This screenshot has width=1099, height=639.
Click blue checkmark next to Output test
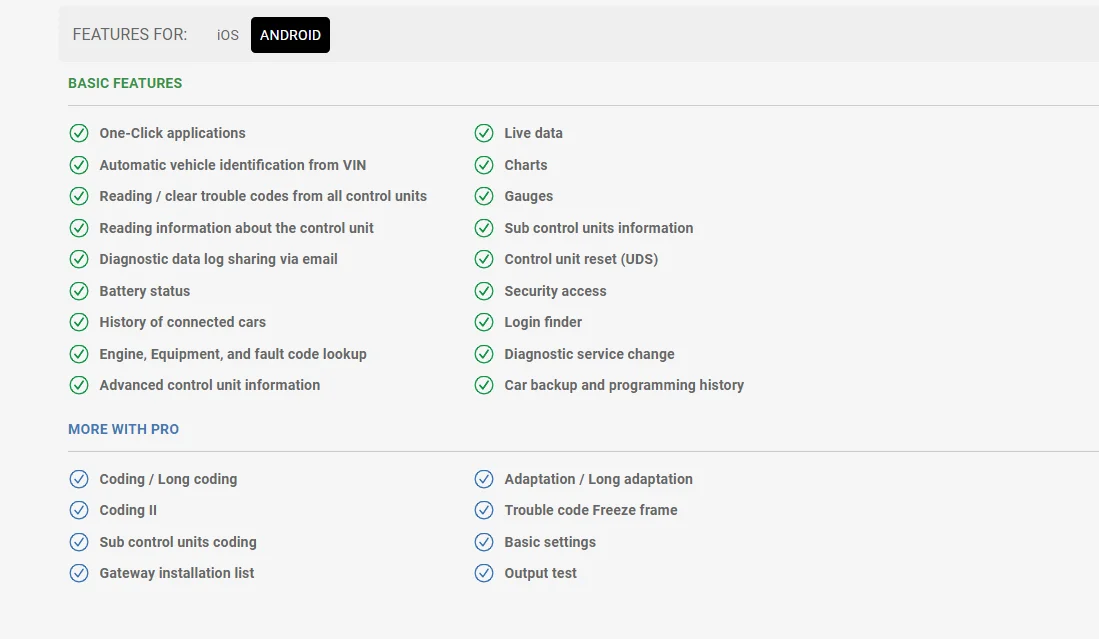tap(484, 573)
